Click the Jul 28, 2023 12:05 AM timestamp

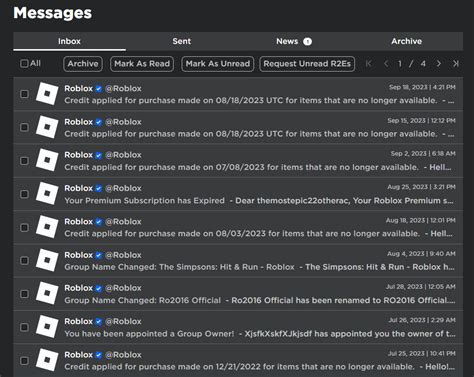[x=421, y=287]
